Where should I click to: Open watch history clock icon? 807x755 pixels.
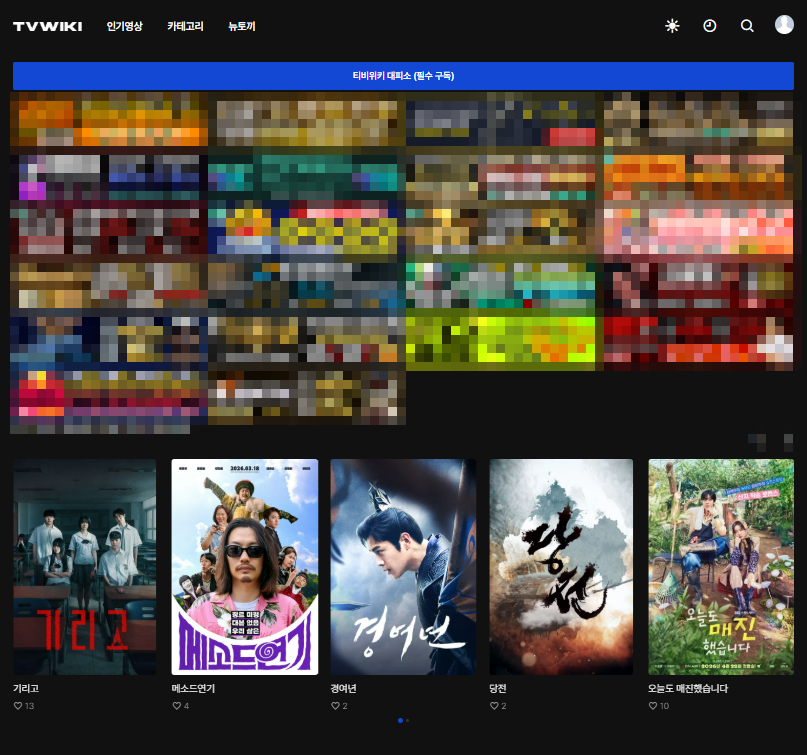coord(710,26)
